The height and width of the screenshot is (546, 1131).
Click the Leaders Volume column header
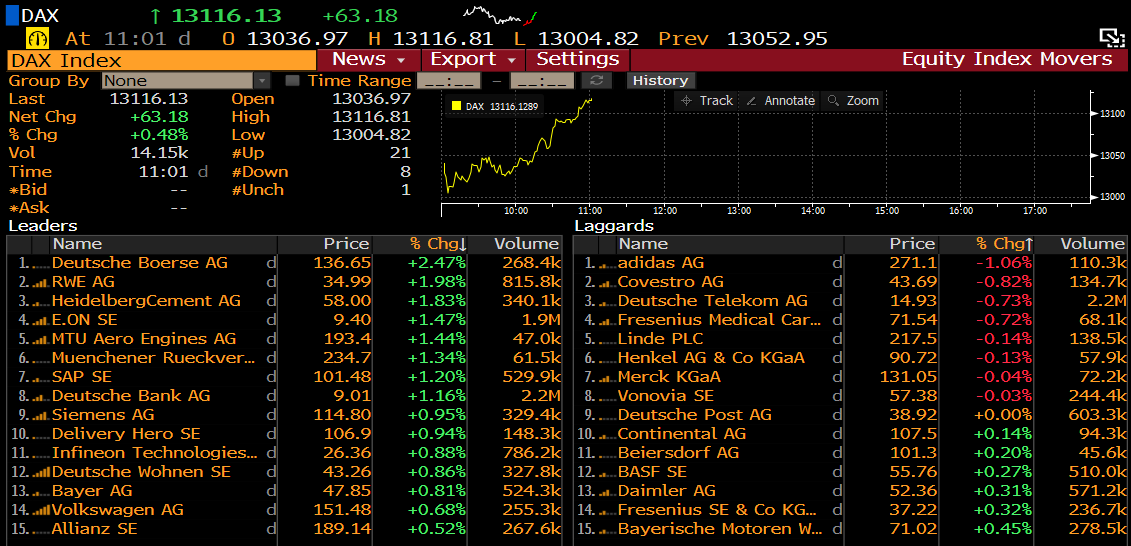pos(514,245)
